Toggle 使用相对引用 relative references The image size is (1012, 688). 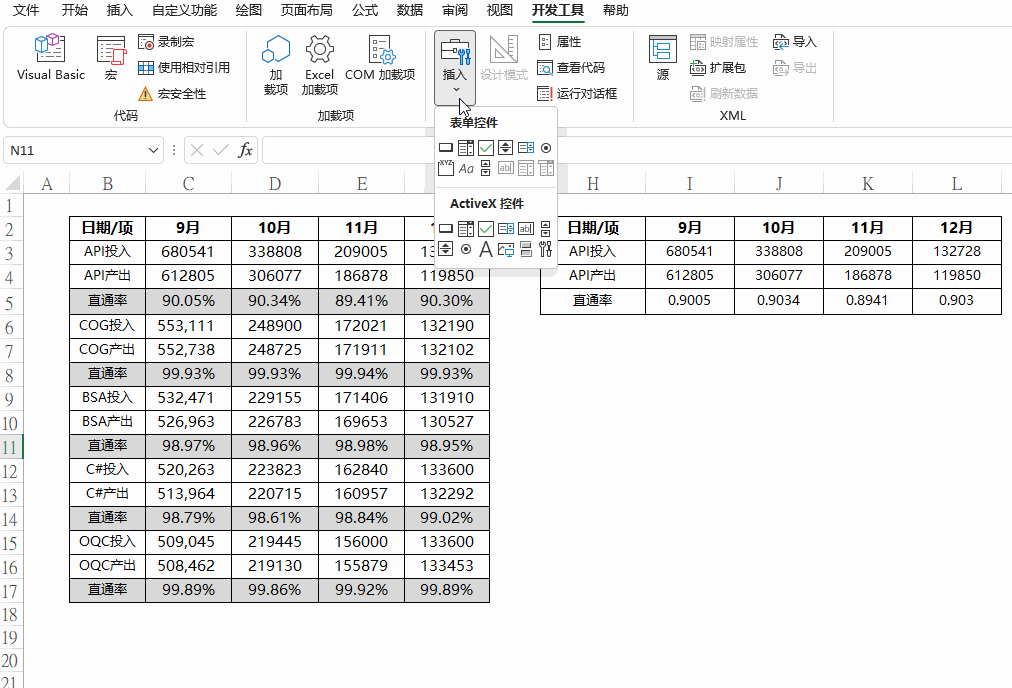[184, 68]
